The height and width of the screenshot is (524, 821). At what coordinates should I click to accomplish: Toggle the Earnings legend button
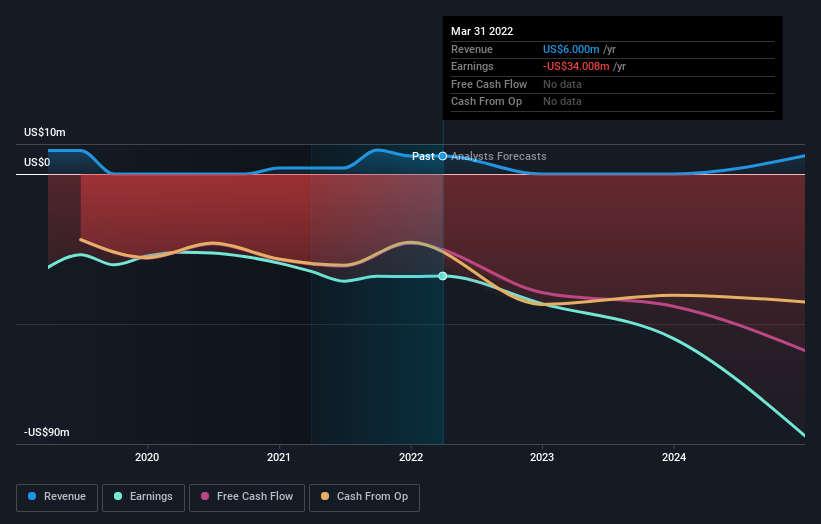click(143, 497)
